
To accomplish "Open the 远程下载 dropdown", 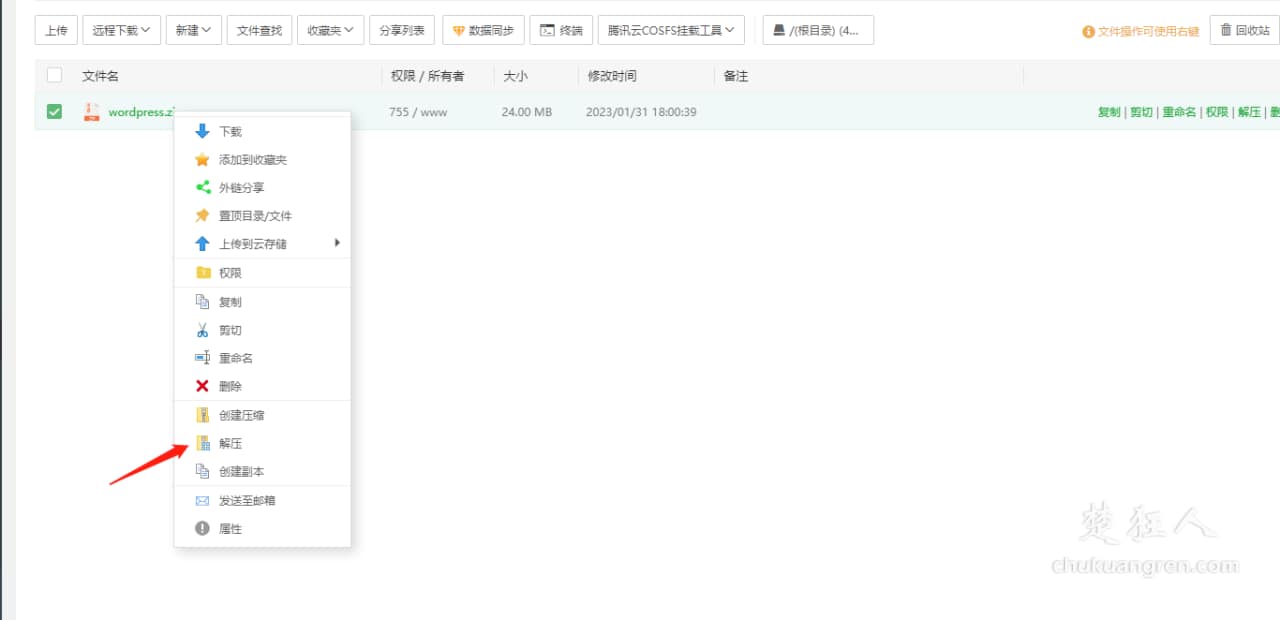I will (122, 30).
